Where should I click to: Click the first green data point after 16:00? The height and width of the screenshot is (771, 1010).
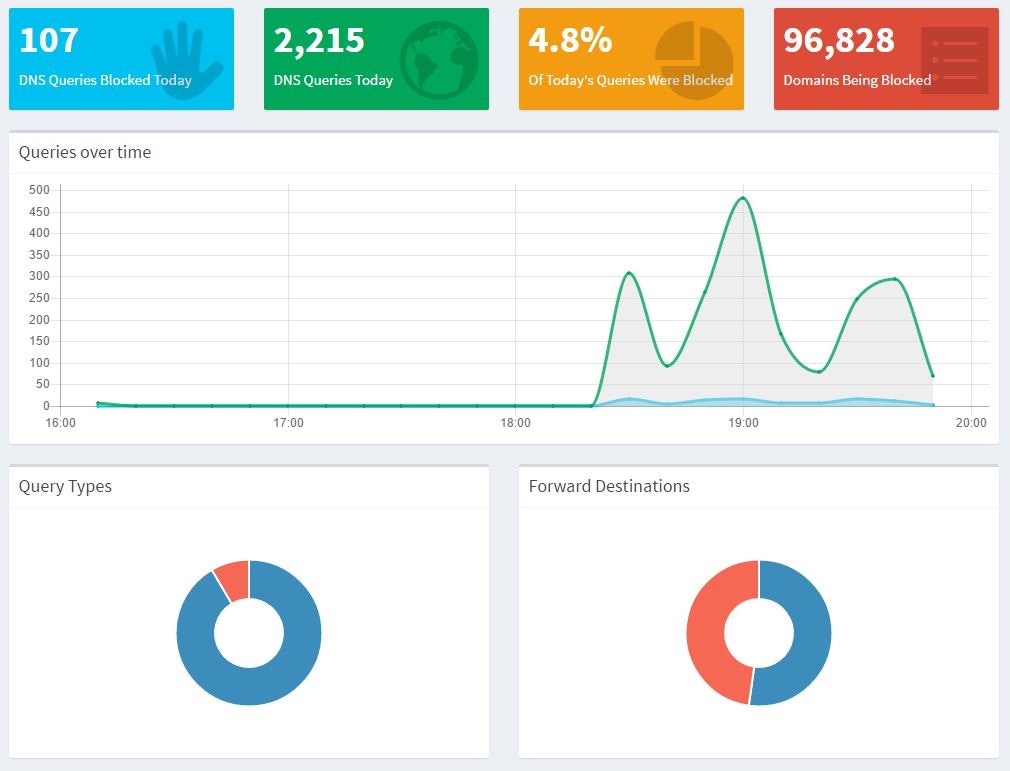coord(98,403)
